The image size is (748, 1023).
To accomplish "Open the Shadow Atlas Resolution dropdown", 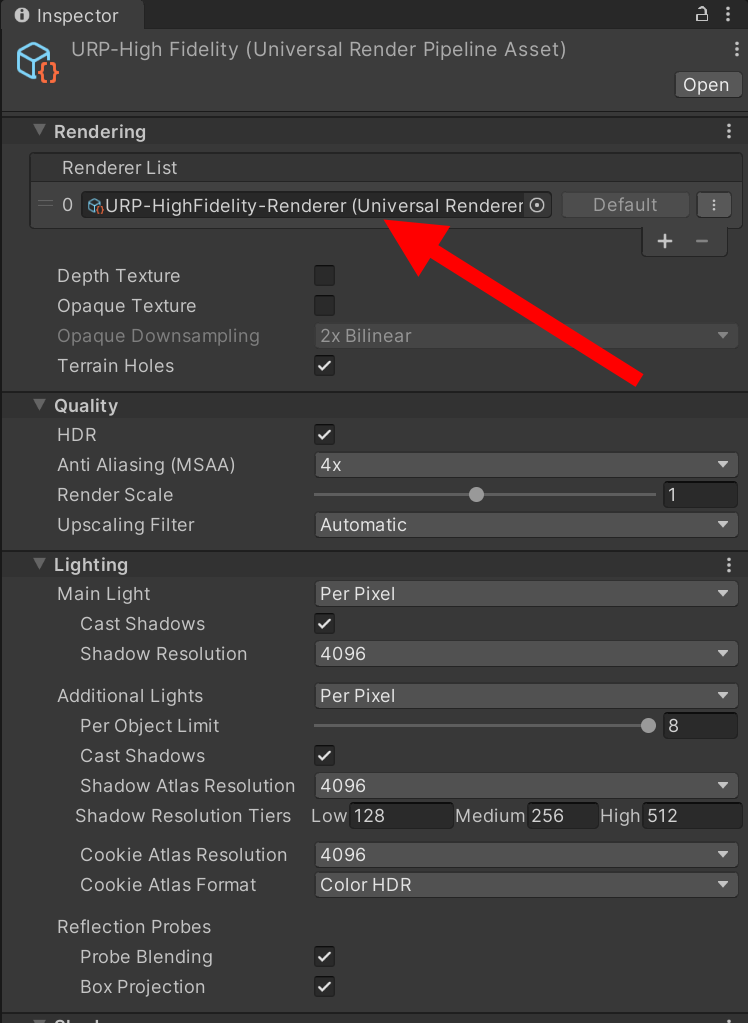I will point(526,786).
